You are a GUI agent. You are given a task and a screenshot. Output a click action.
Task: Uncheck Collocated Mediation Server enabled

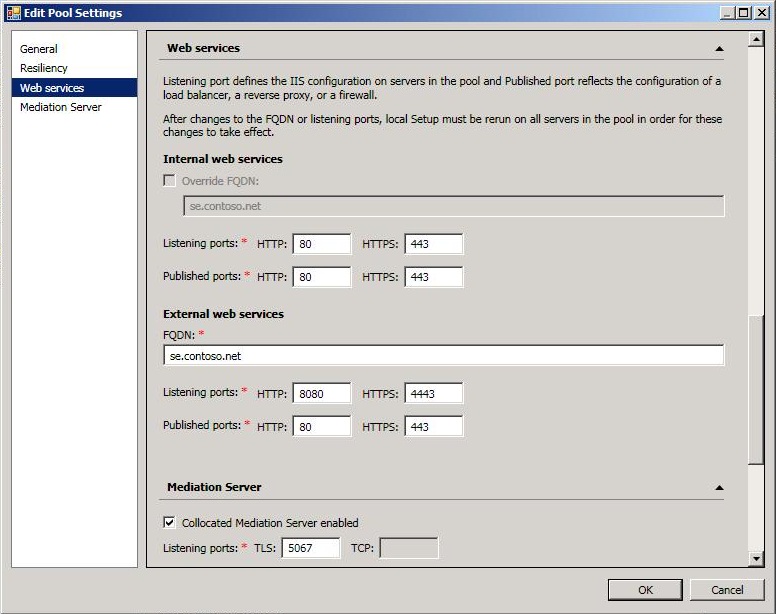tap(169, 522)
